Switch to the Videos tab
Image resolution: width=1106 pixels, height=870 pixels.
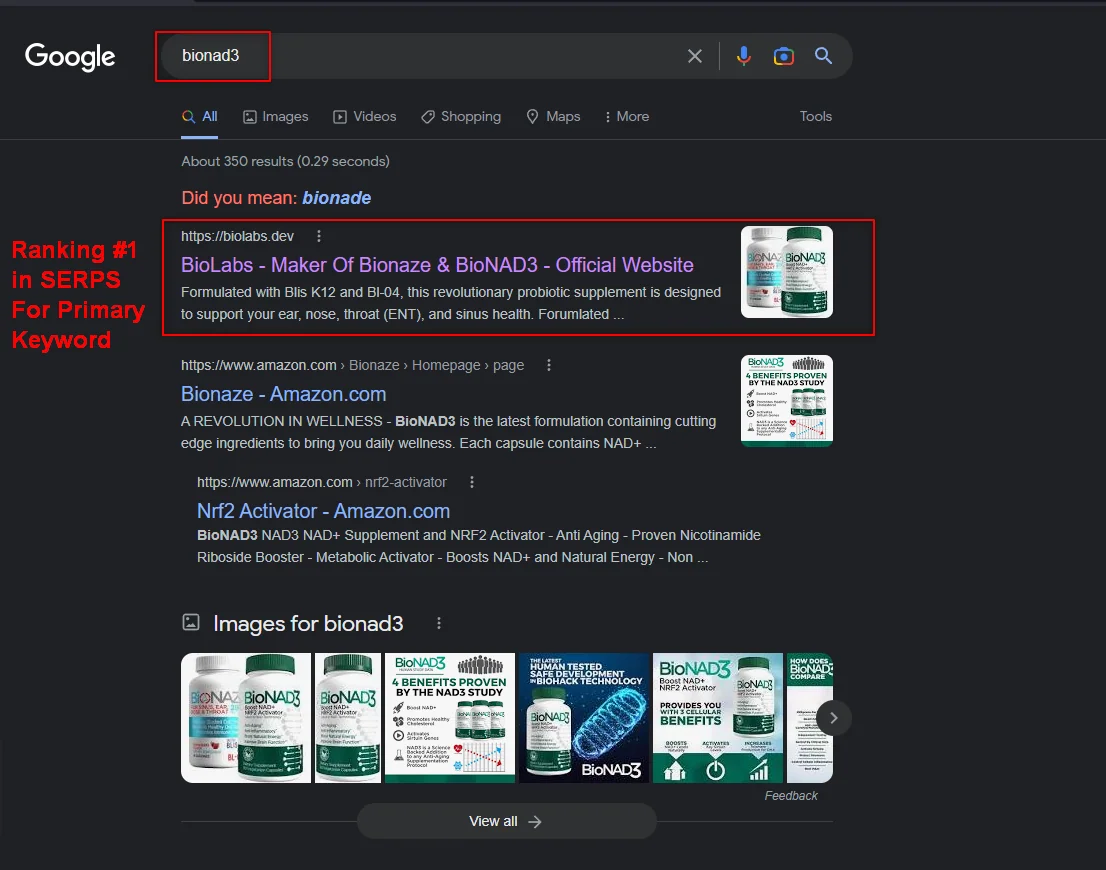(365, 117)
